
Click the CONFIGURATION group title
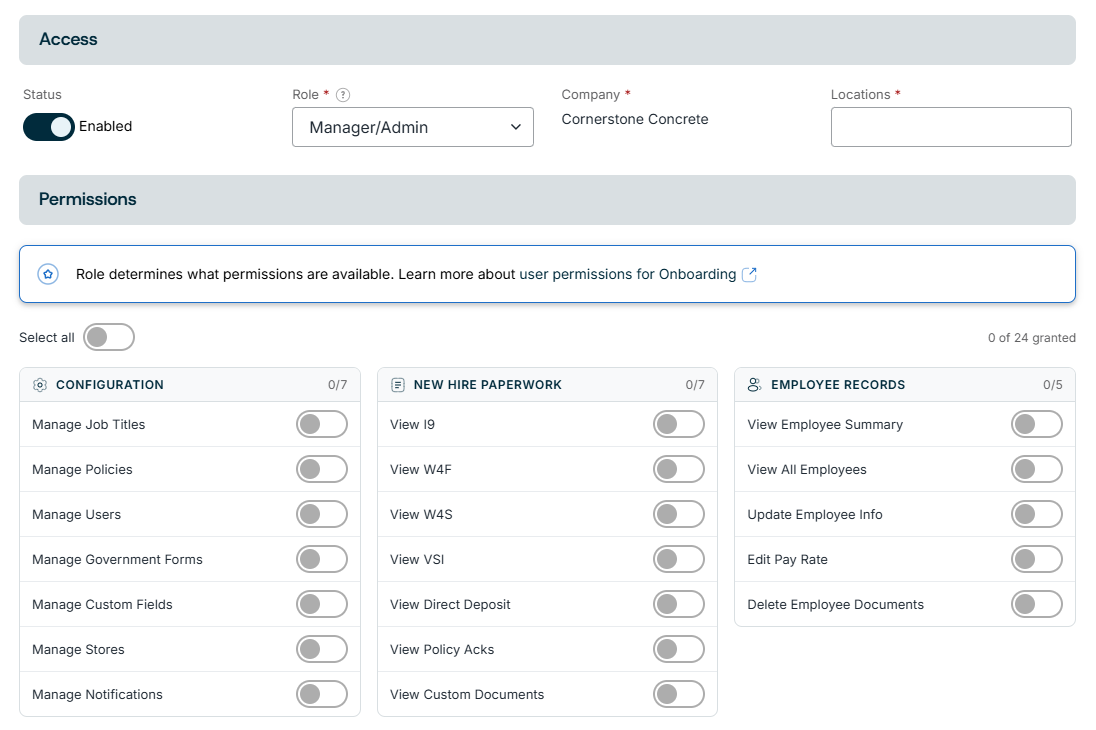pyautogui.click(x=110, y=385)
